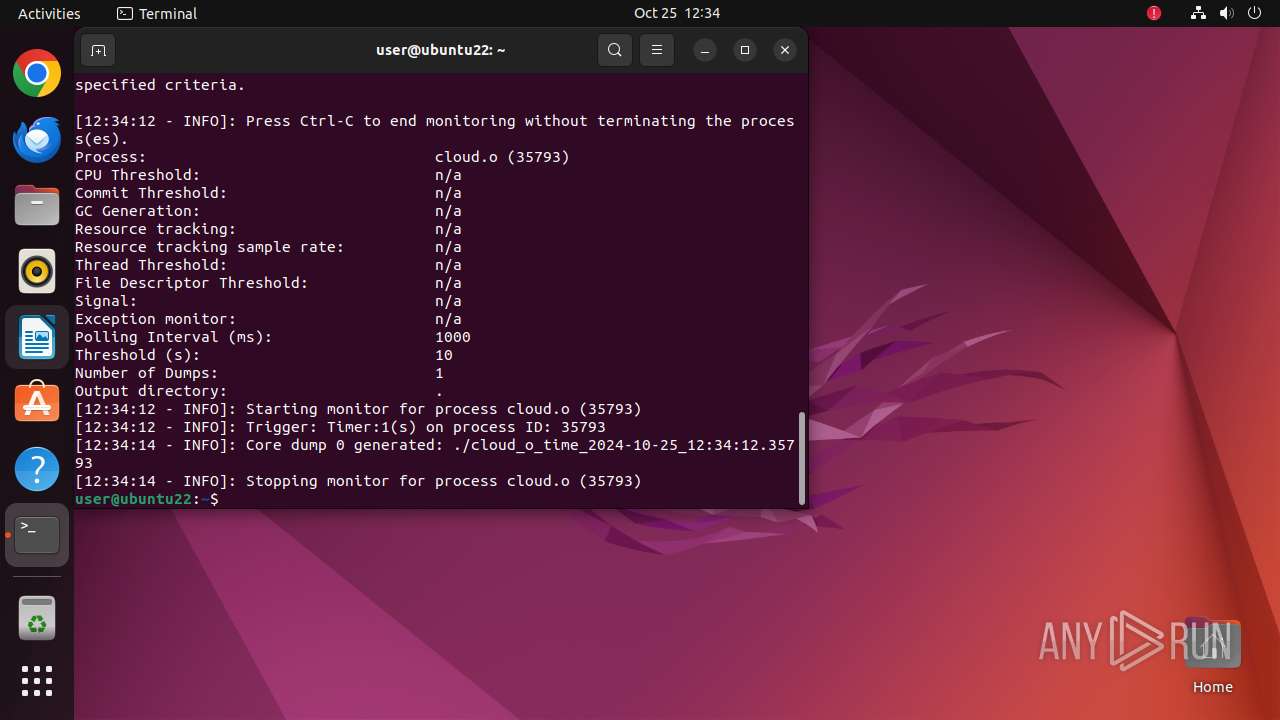Open Ubuntu Software store
This screenshot has height=720, width=1280.
pos(37,403)
